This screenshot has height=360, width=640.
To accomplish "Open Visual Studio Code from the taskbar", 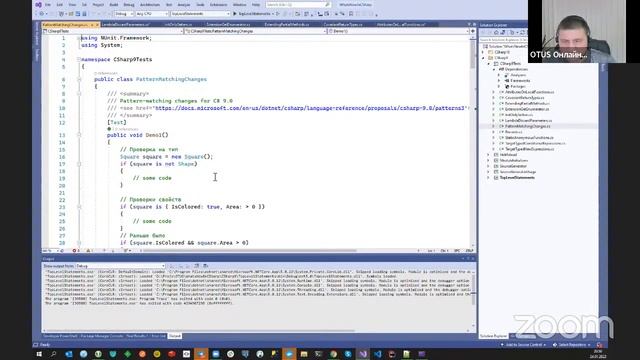I will [x=378, y=354].
